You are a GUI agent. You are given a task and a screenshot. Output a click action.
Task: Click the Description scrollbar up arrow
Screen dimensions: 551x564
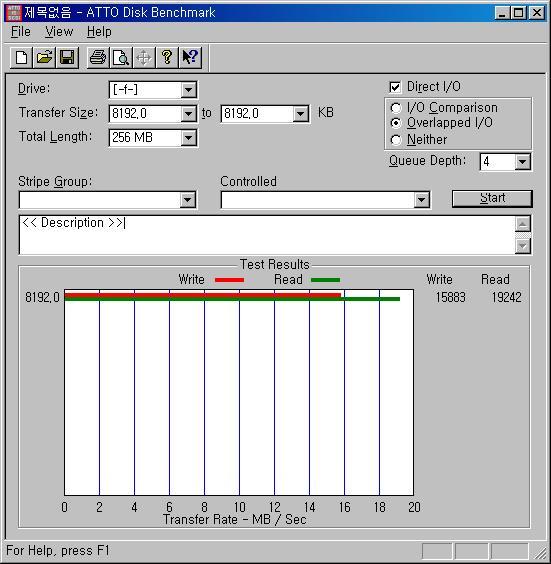[x=523, y=224]
